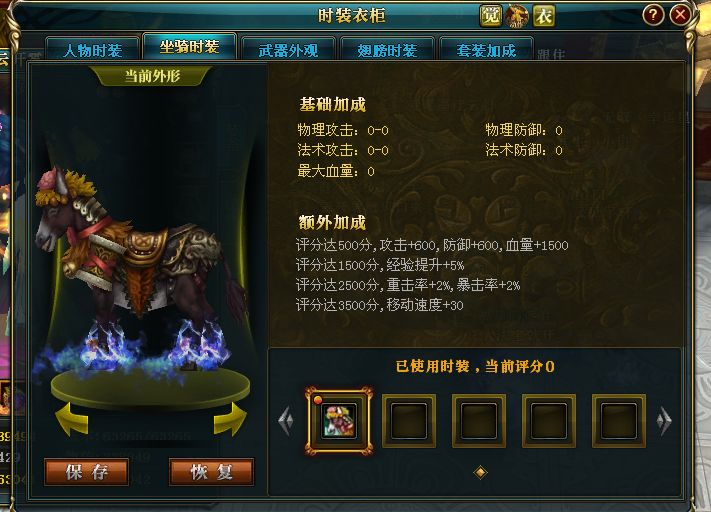This screenshot has height=512, width=711.
Task: Click the 保存 button
Action: point(87,472)
